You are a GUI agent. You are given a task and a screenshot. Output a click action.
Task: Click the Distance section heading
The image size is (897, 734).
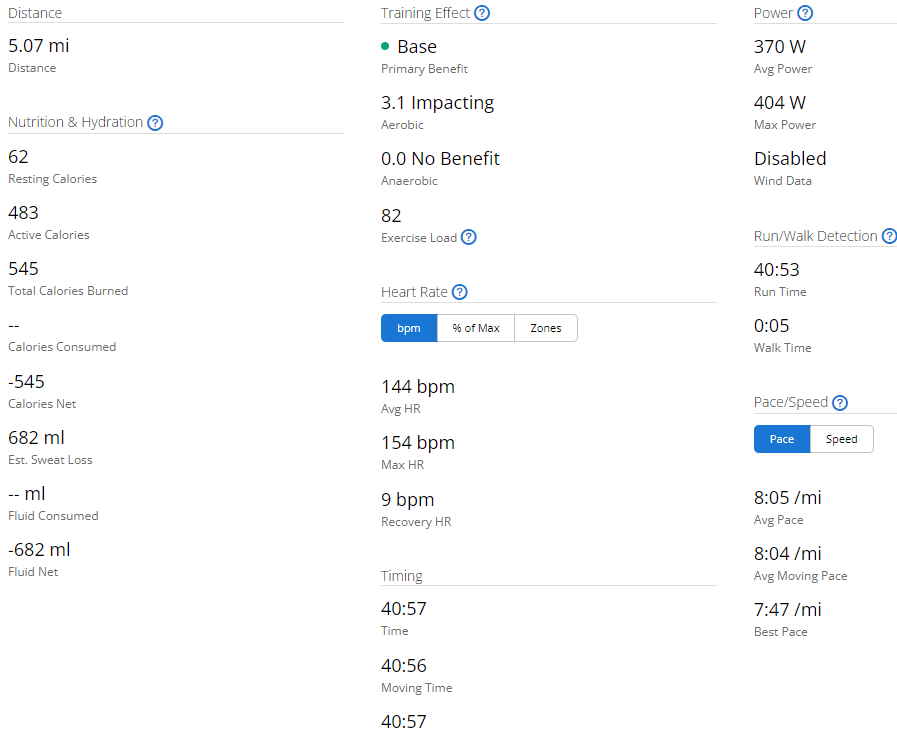(x=35, y=13)
